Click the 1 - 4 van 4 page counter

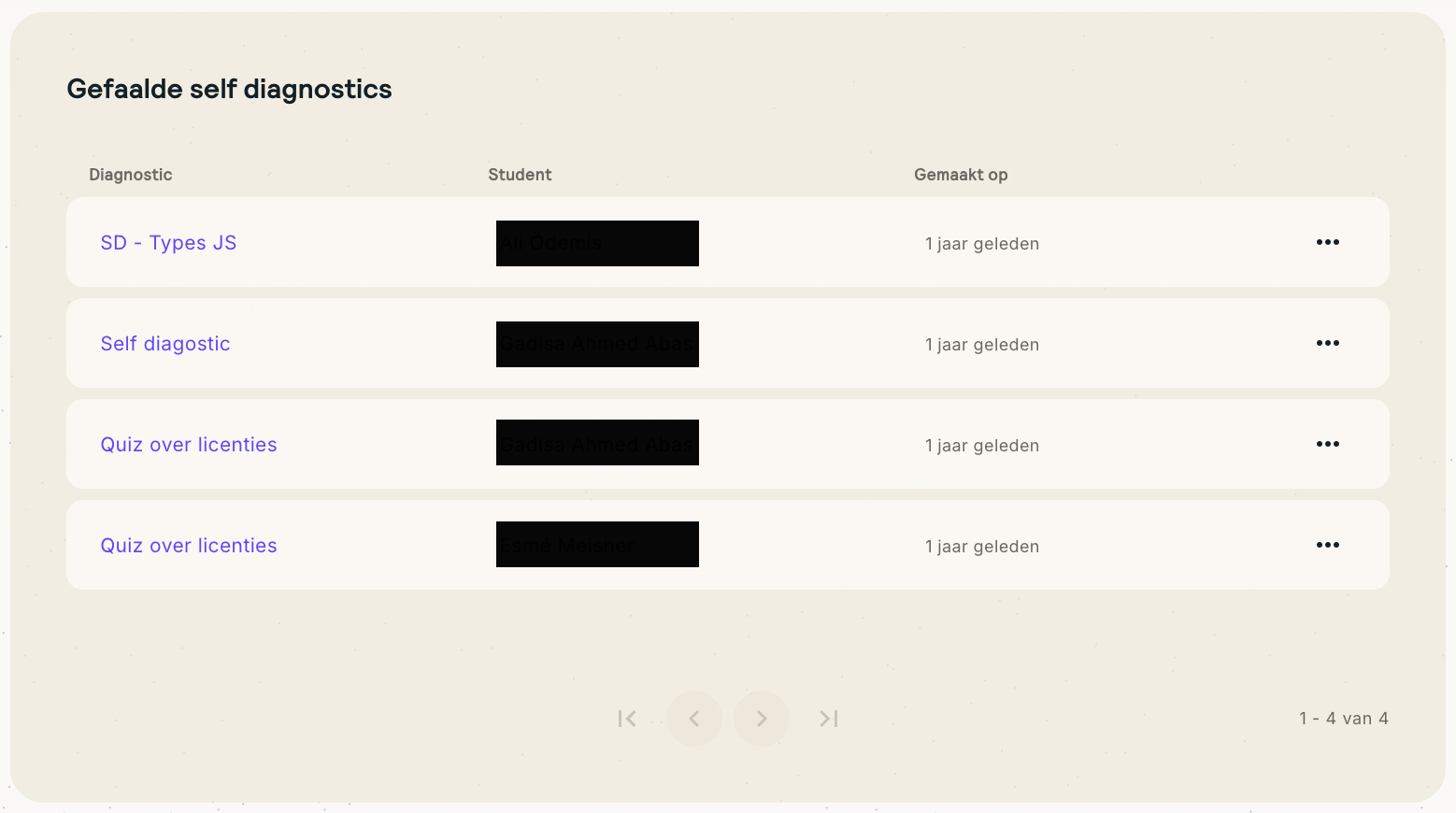(1343, 719)
